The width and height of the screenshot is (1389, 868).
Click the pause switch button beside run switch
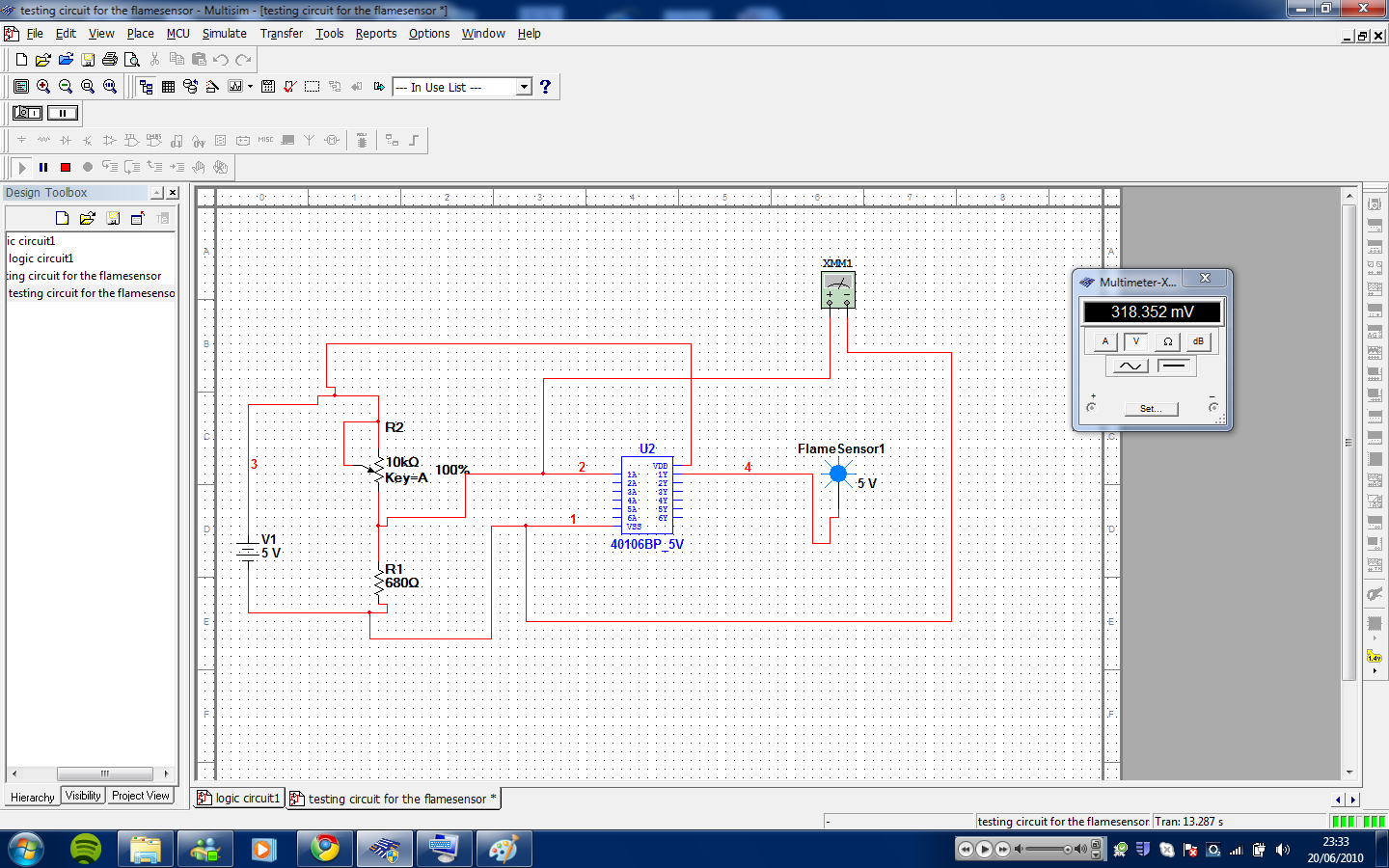click(63, 113)
